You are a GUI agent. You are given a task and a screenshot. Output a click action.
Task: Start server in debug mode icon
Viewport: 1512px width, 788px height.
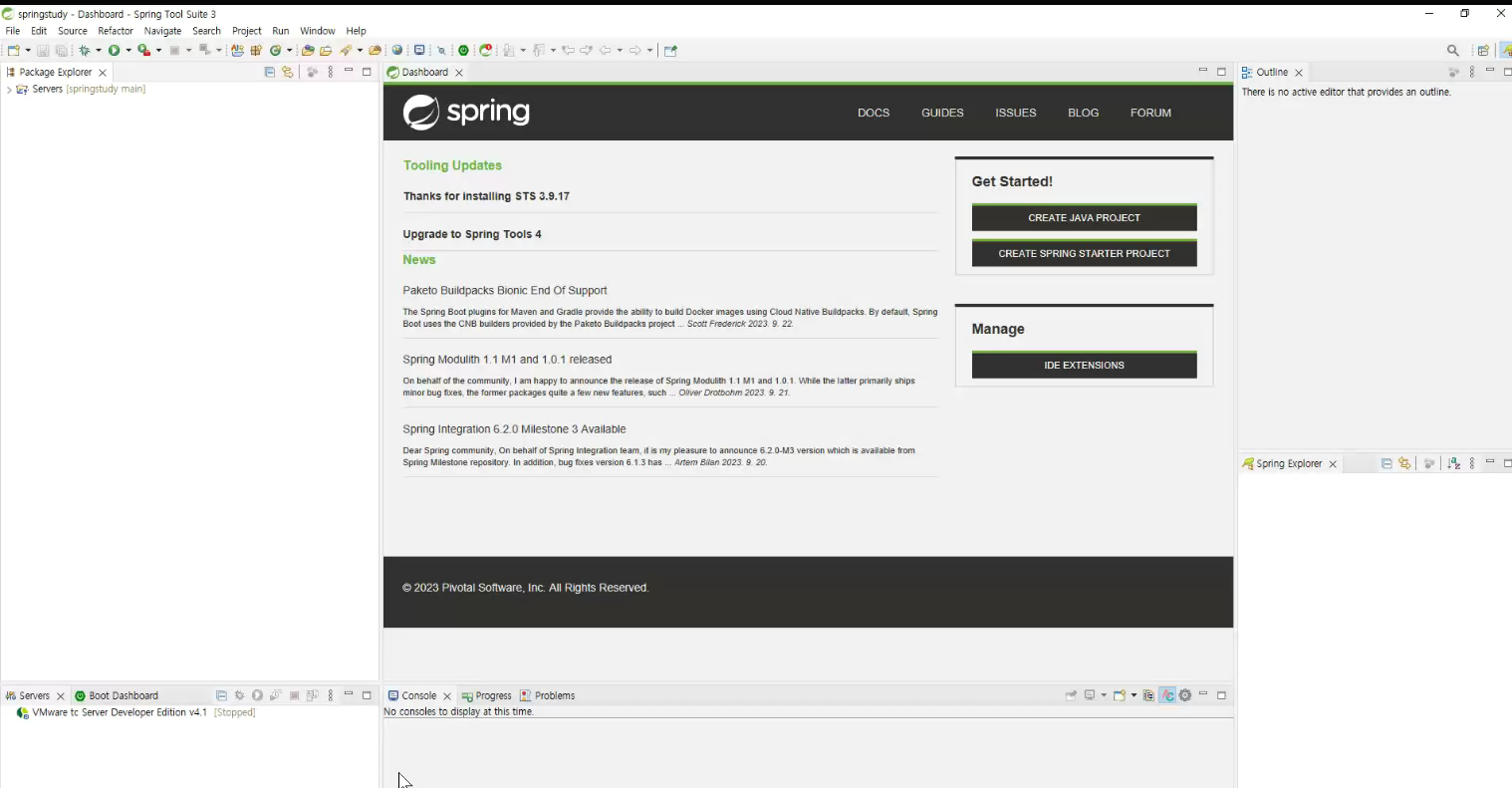pyautogui.click(x=239, y=695)
